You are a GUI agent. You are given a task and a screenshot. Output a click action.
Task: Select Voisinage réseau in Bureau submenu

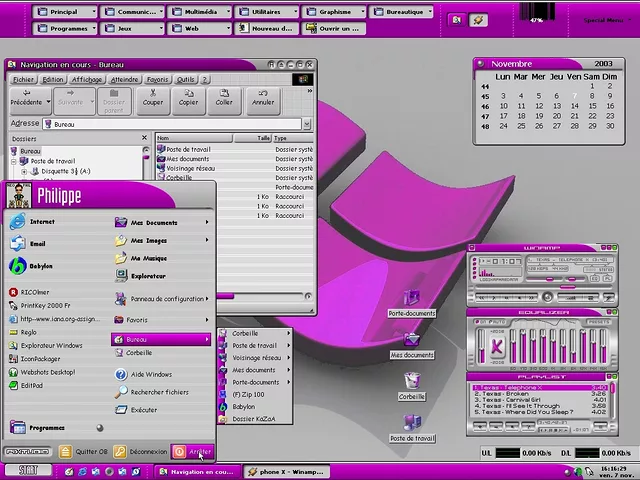click(256, 357)
